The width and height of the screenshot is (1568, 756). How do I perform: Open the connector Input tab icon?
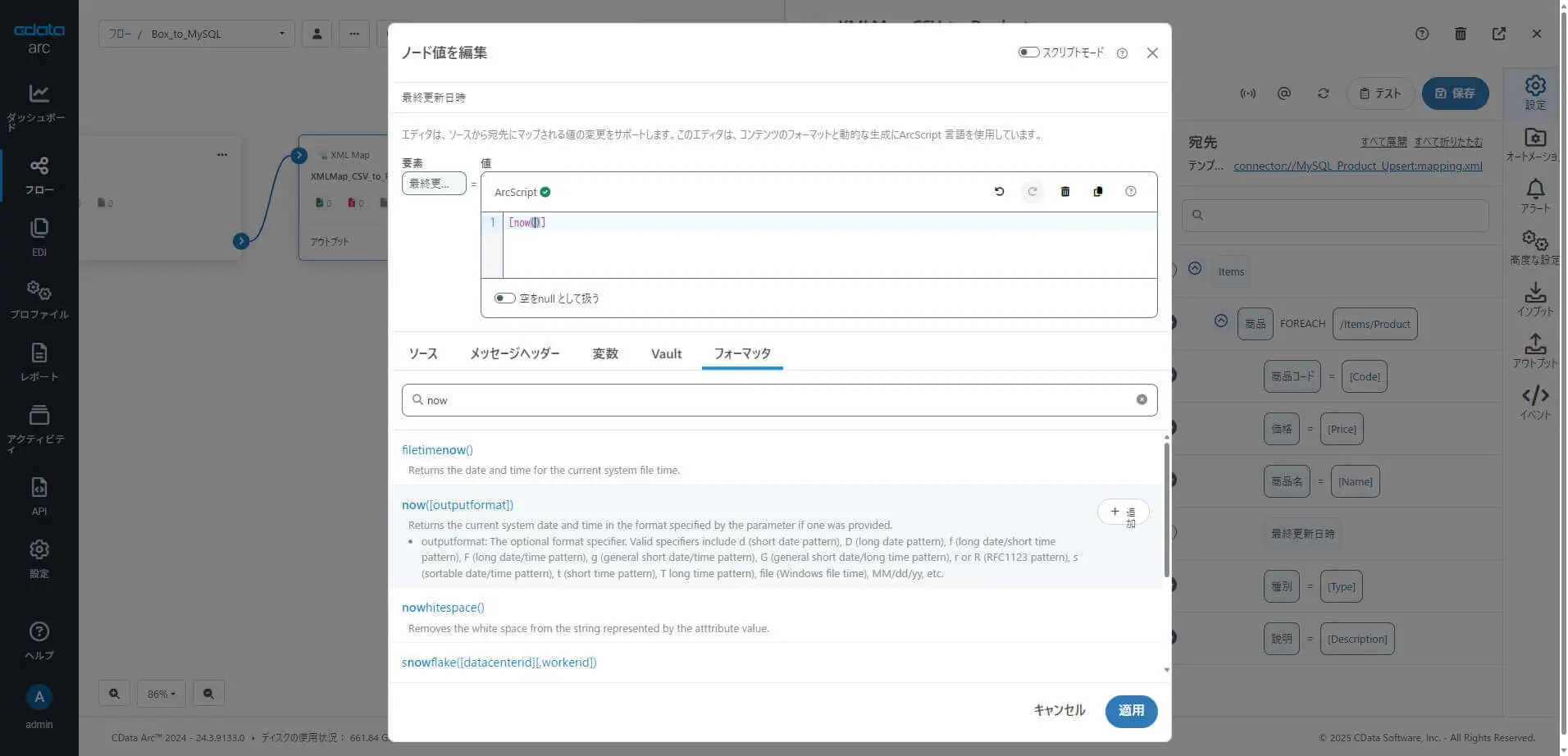coord(1535,299)
